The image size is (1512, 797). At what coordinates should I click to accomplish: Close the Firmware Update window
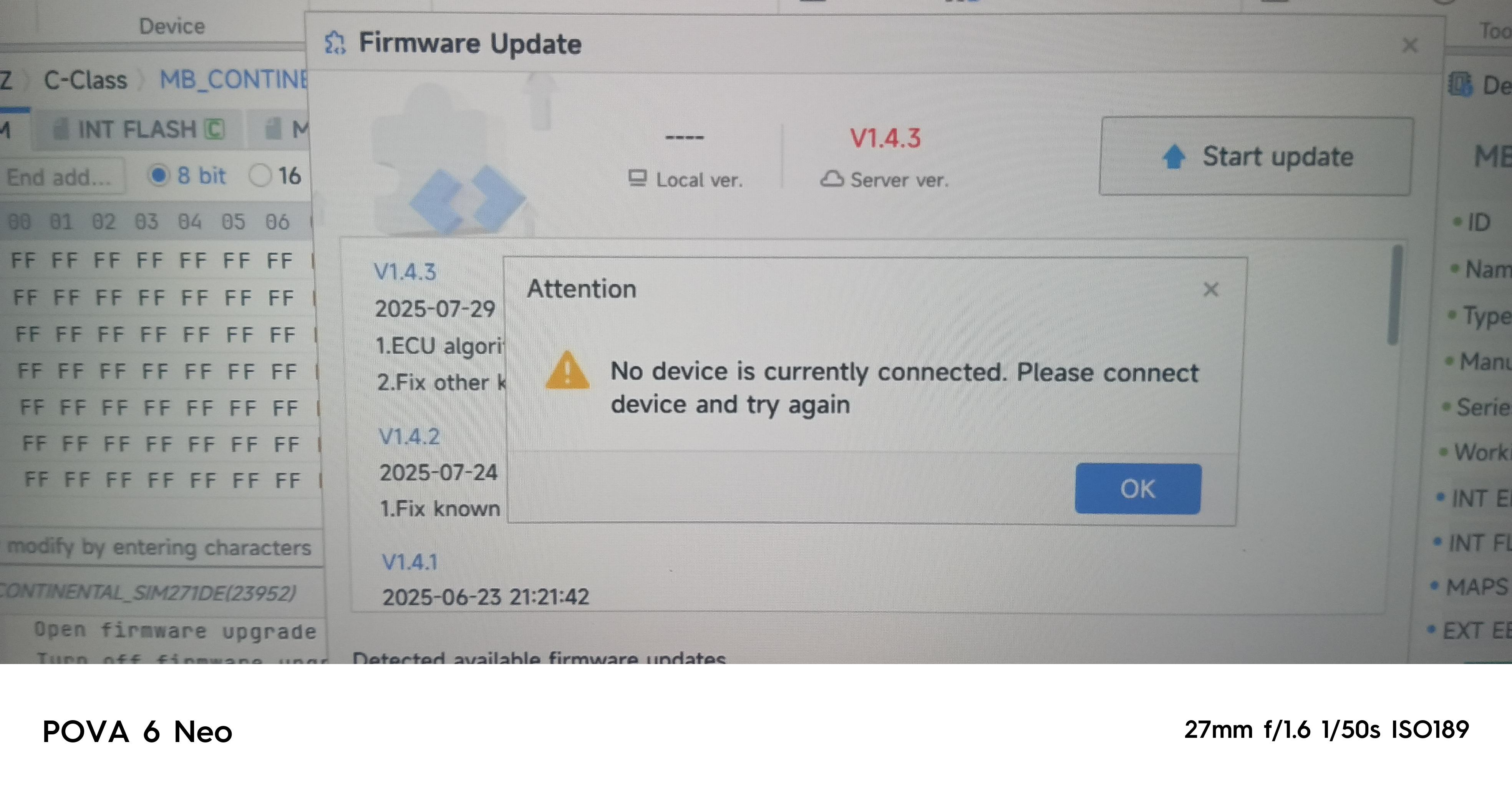(x=1410, y=45)
